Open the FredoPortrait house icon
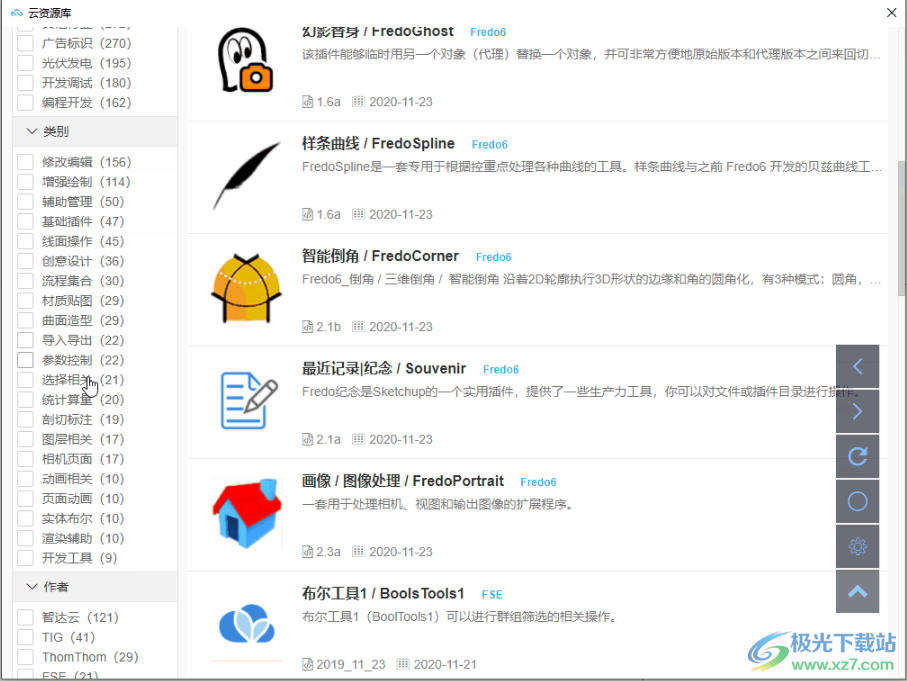The image size is (907, 681). 246,513
